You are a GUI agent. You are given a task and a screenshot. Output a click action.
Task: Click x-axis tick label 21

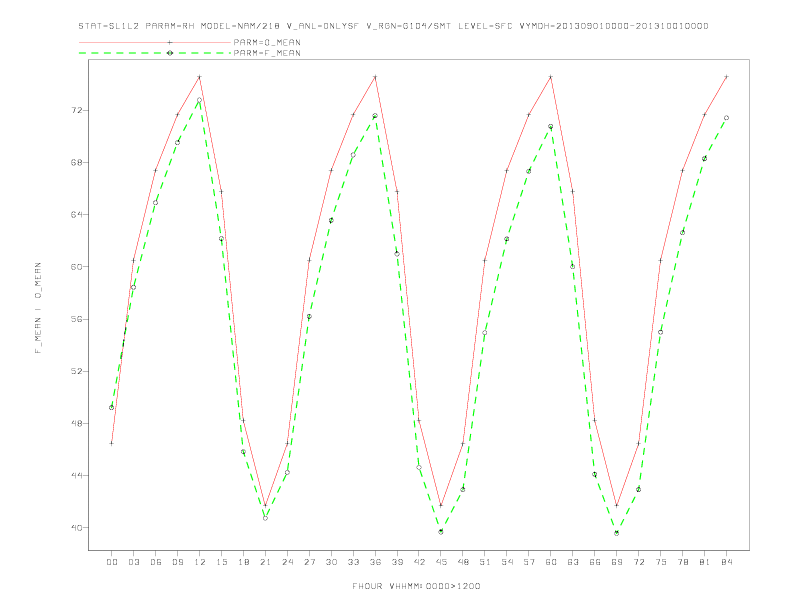[x=265, y=562]
